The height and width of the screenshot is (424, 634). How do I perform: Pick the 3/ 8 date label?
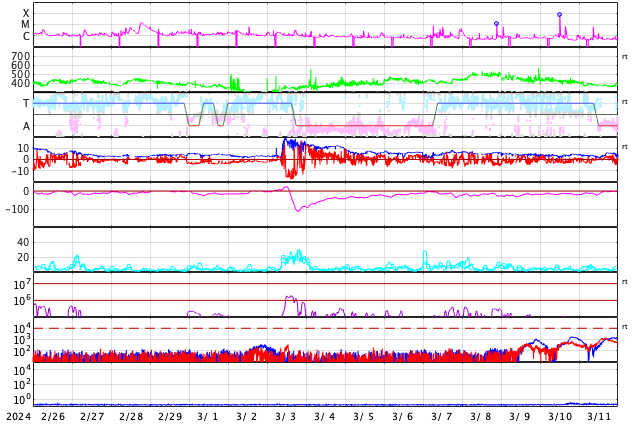point(480,416)
